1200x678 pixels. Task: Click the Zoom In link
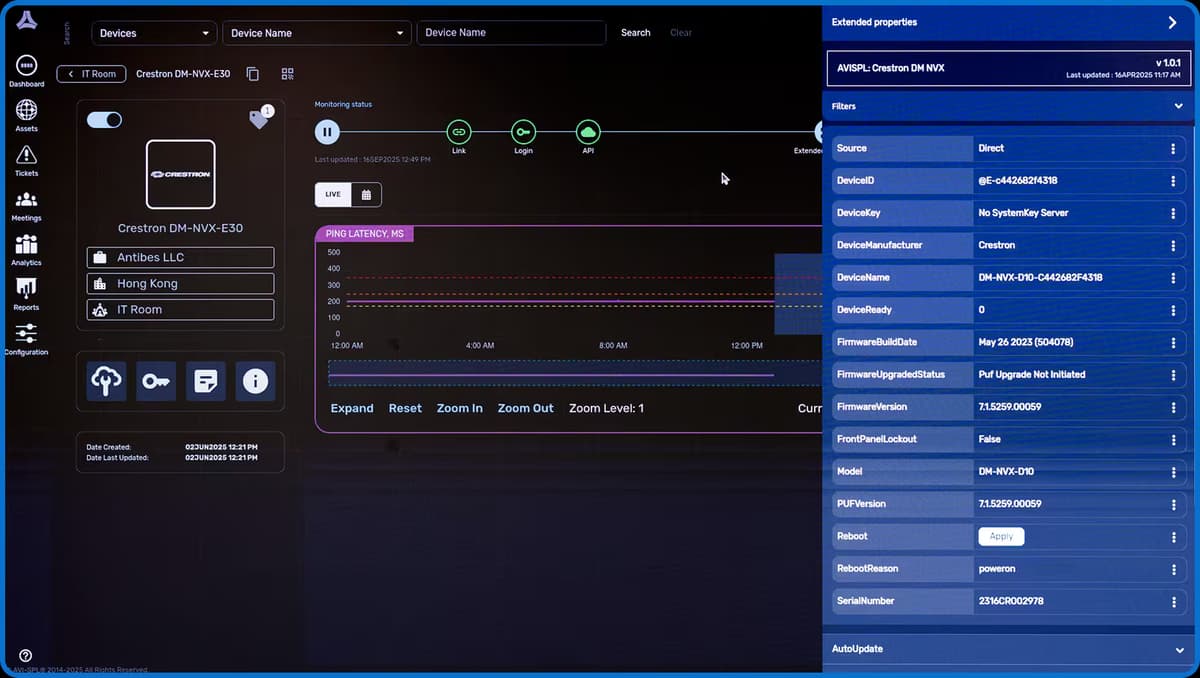[460, 409]
